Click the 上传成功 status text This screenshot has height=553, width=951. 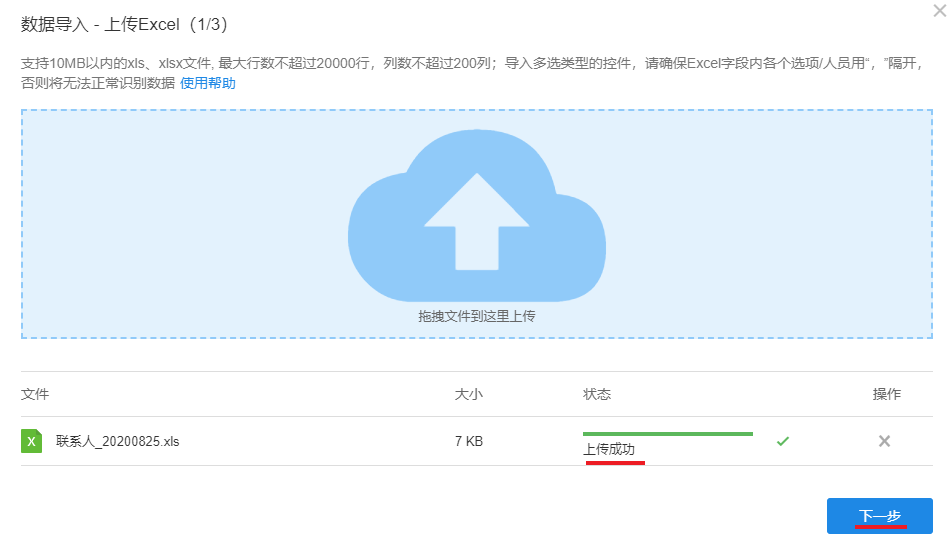(609, 450)
